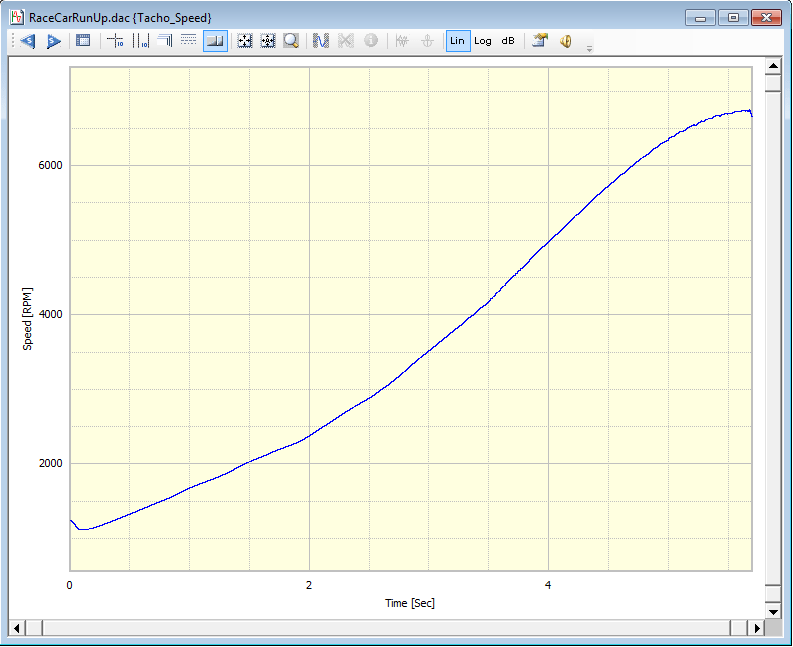Click the properties hand-and-page icon
Image resolution: width=793 pixels, height=647 pixels.
click(540, 41)
